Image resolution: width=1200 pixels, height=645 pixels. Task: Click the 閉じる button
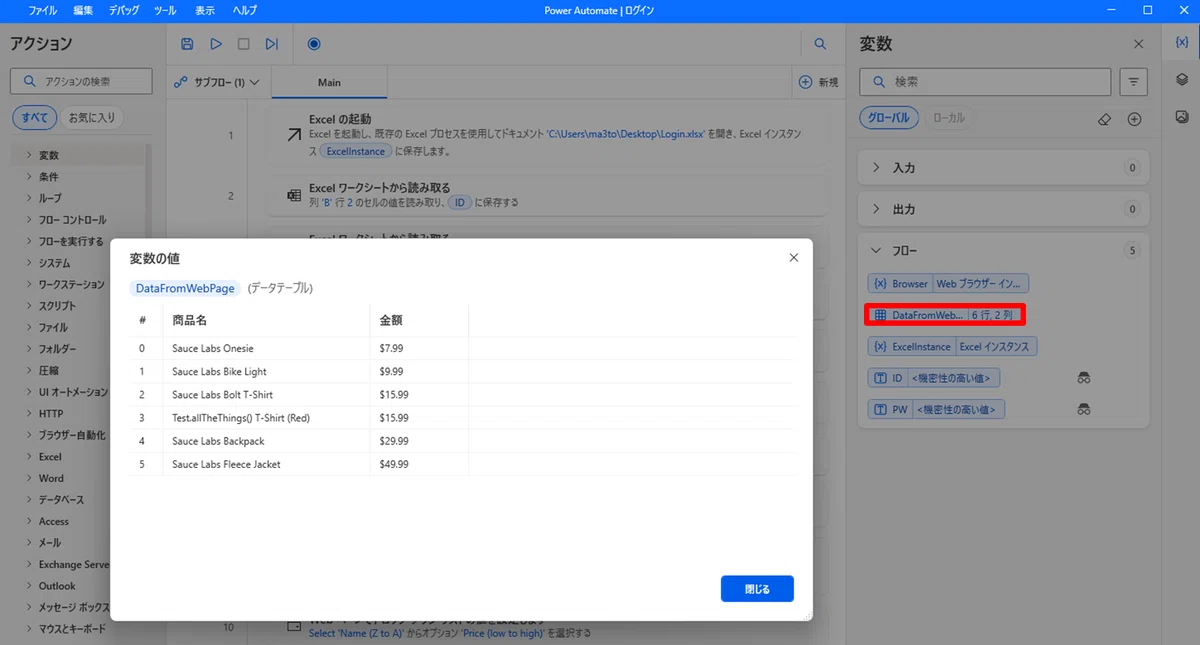(757, 589)
